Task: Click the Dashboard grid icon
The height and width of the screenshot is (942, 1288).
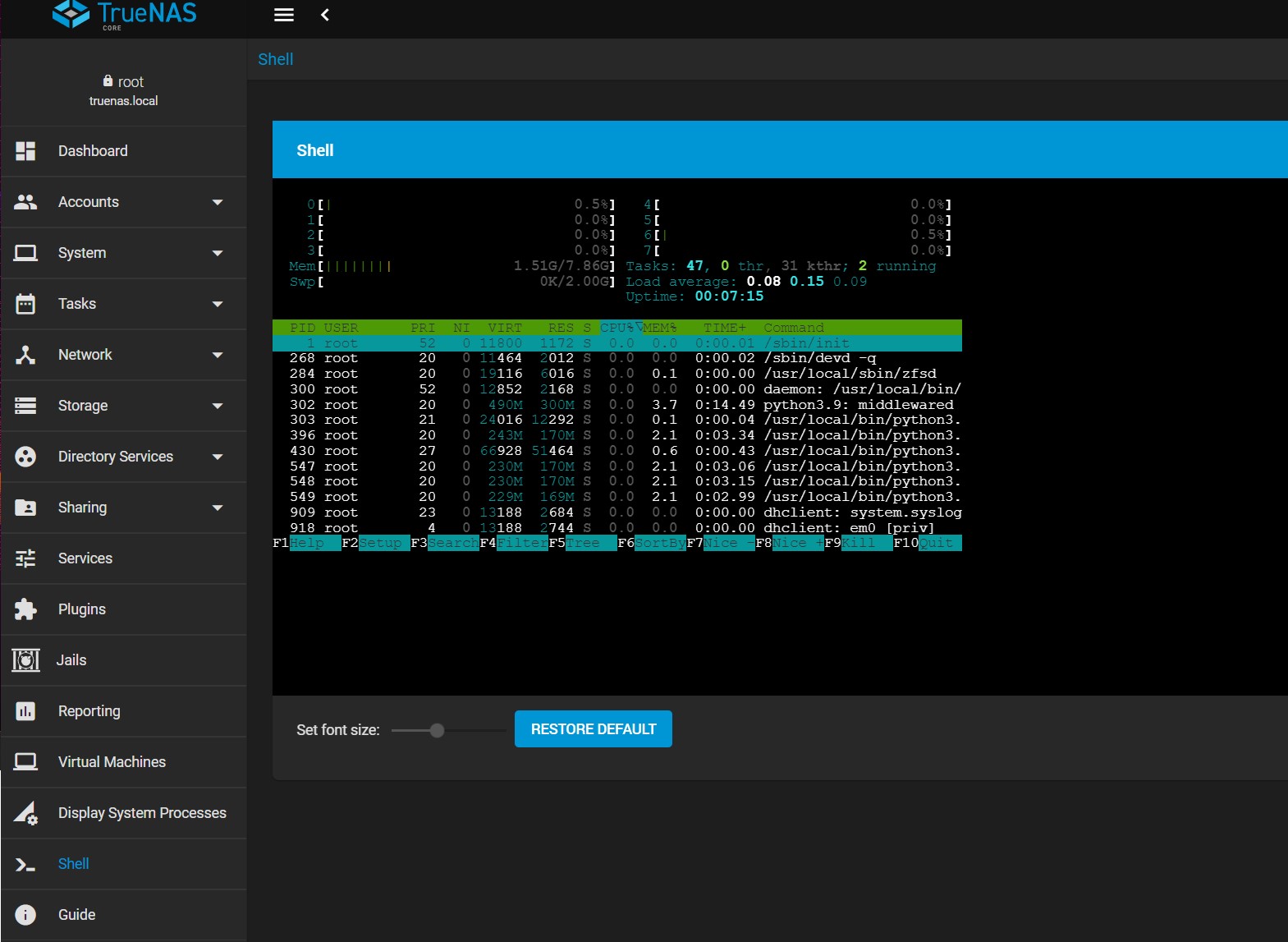Action: click(25, 151)
